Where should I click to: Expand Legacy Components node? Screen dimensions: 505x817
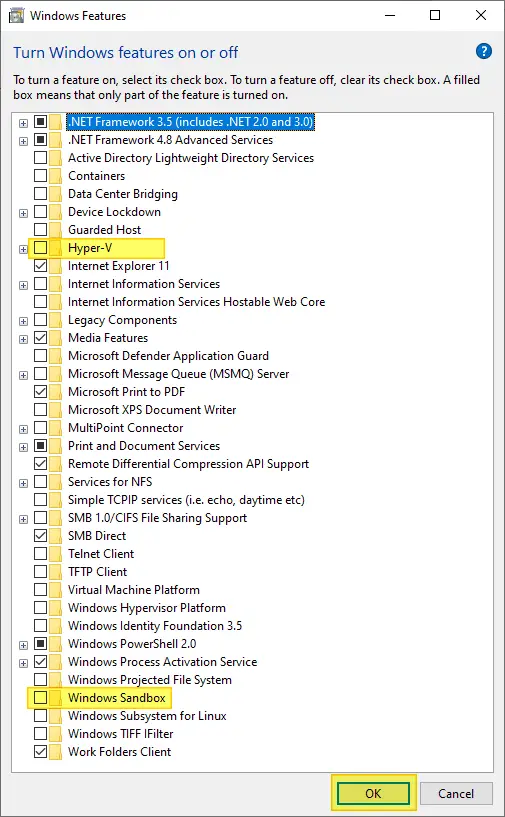click(x=23, y=321)
